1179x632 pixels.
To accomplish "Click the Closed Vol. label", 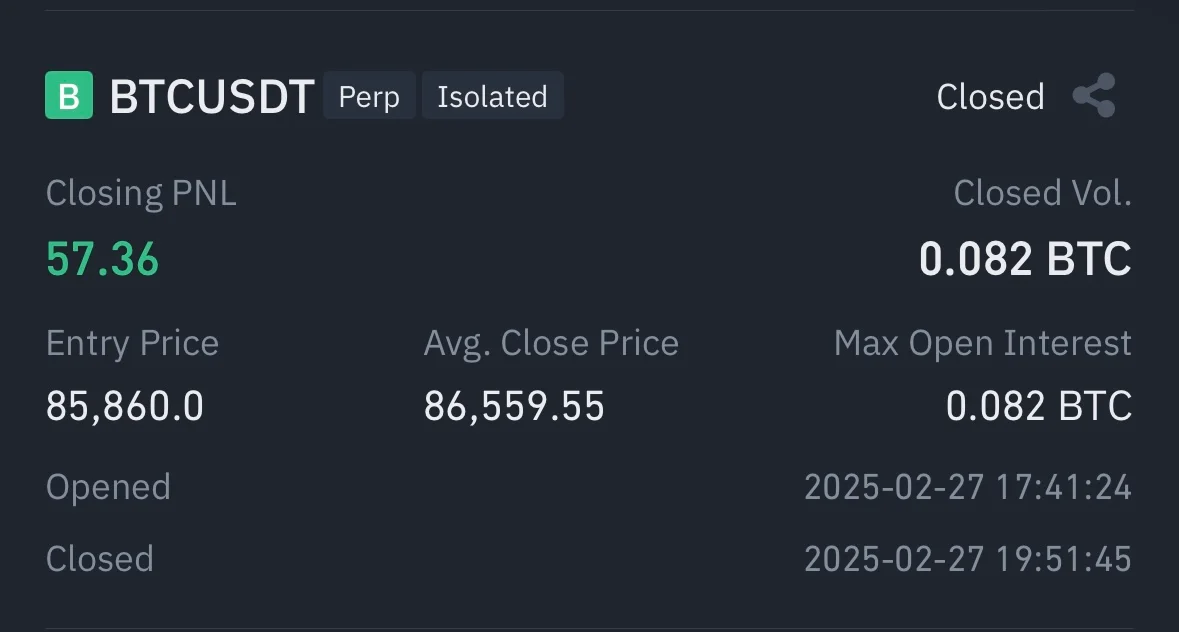I will [x=1042, y=193].
